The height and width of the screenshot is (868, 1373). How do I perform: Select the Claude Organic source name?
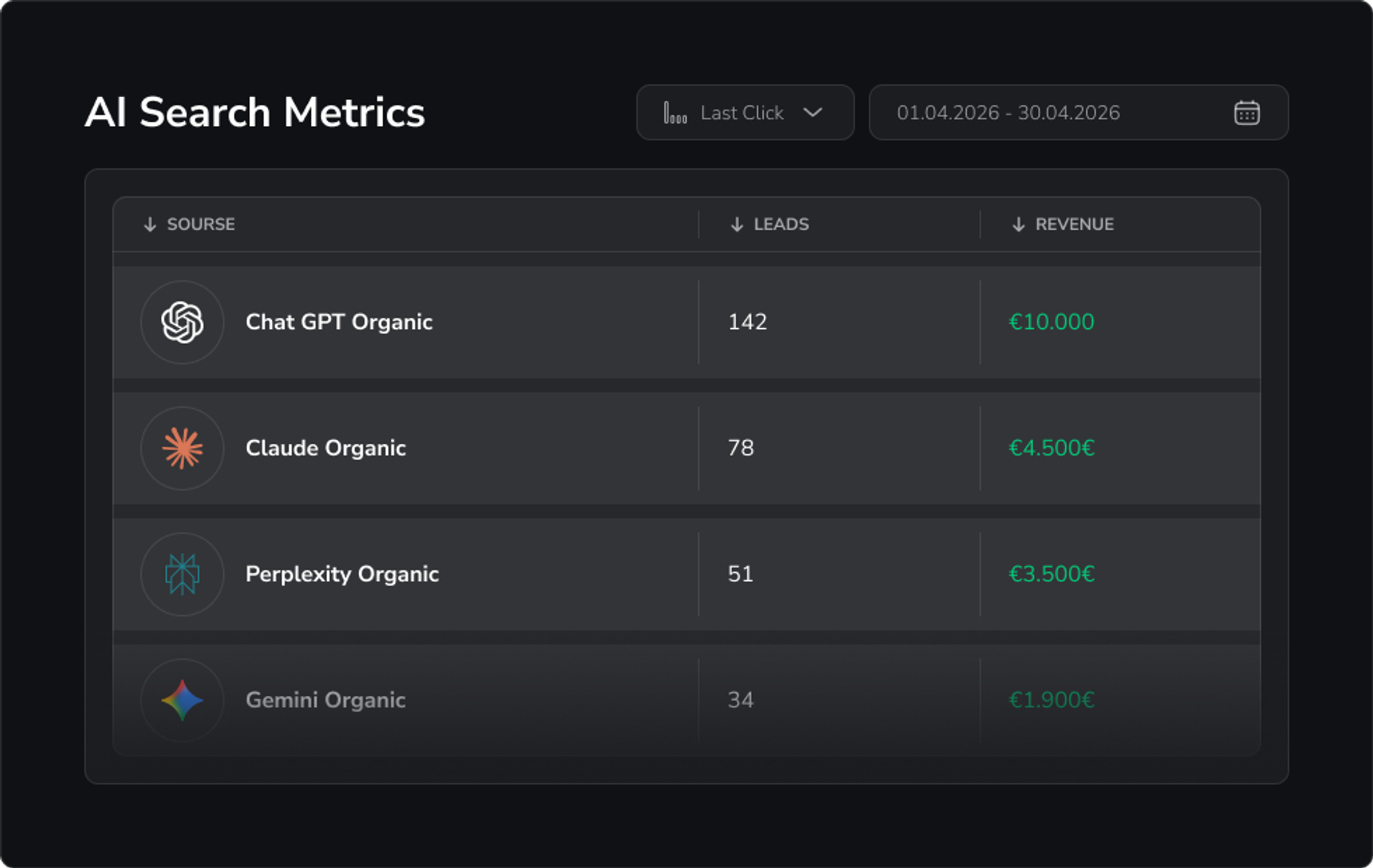click(326, 448)
